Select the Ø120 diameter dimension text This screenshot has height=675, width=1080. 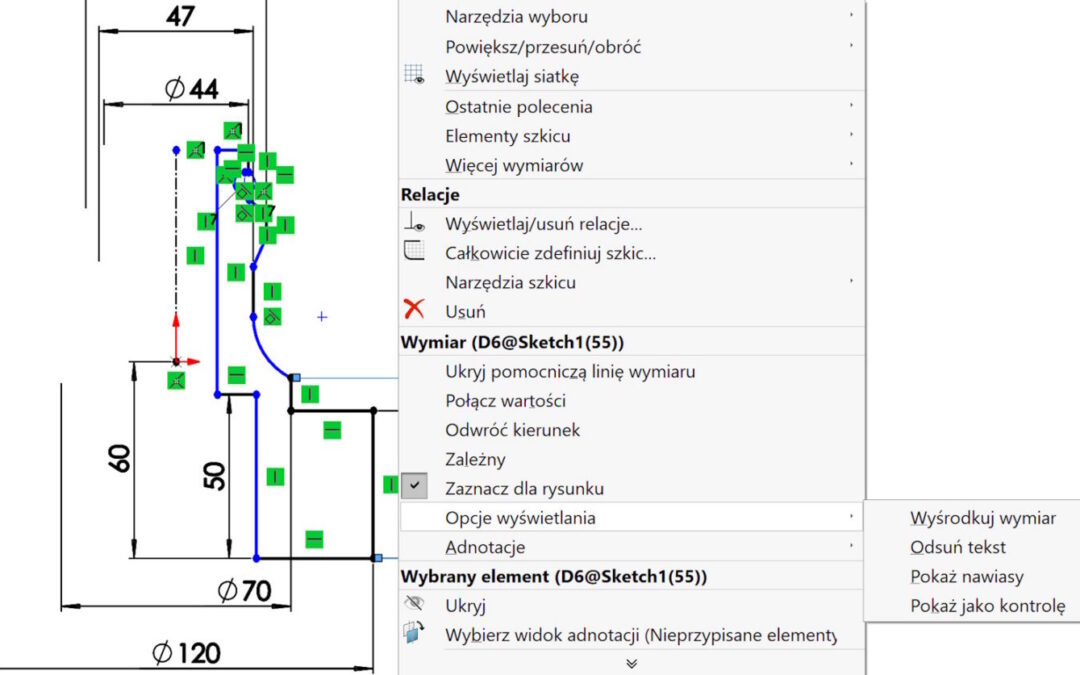[x=186, y=654]
